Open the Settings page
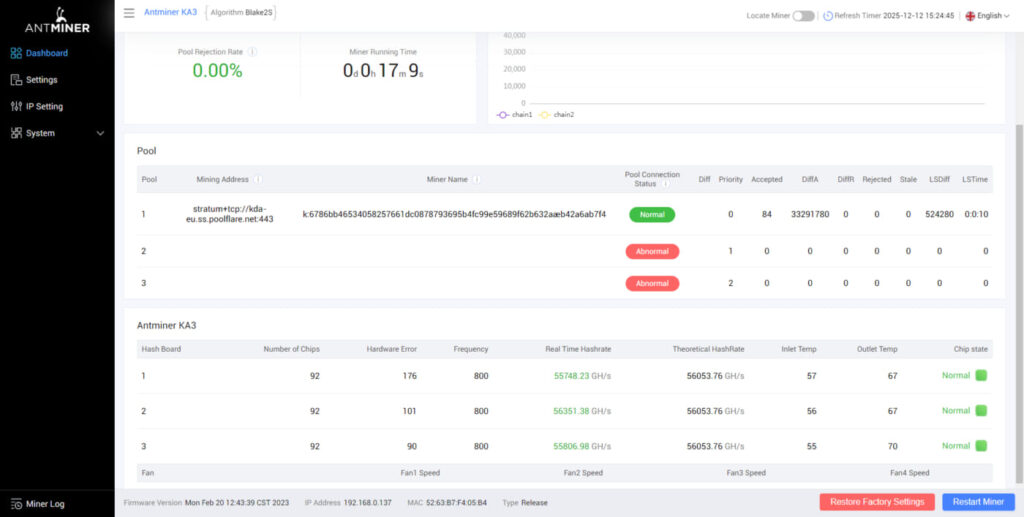This screenshot has height=517, width=1024. [x=41, y=80]
